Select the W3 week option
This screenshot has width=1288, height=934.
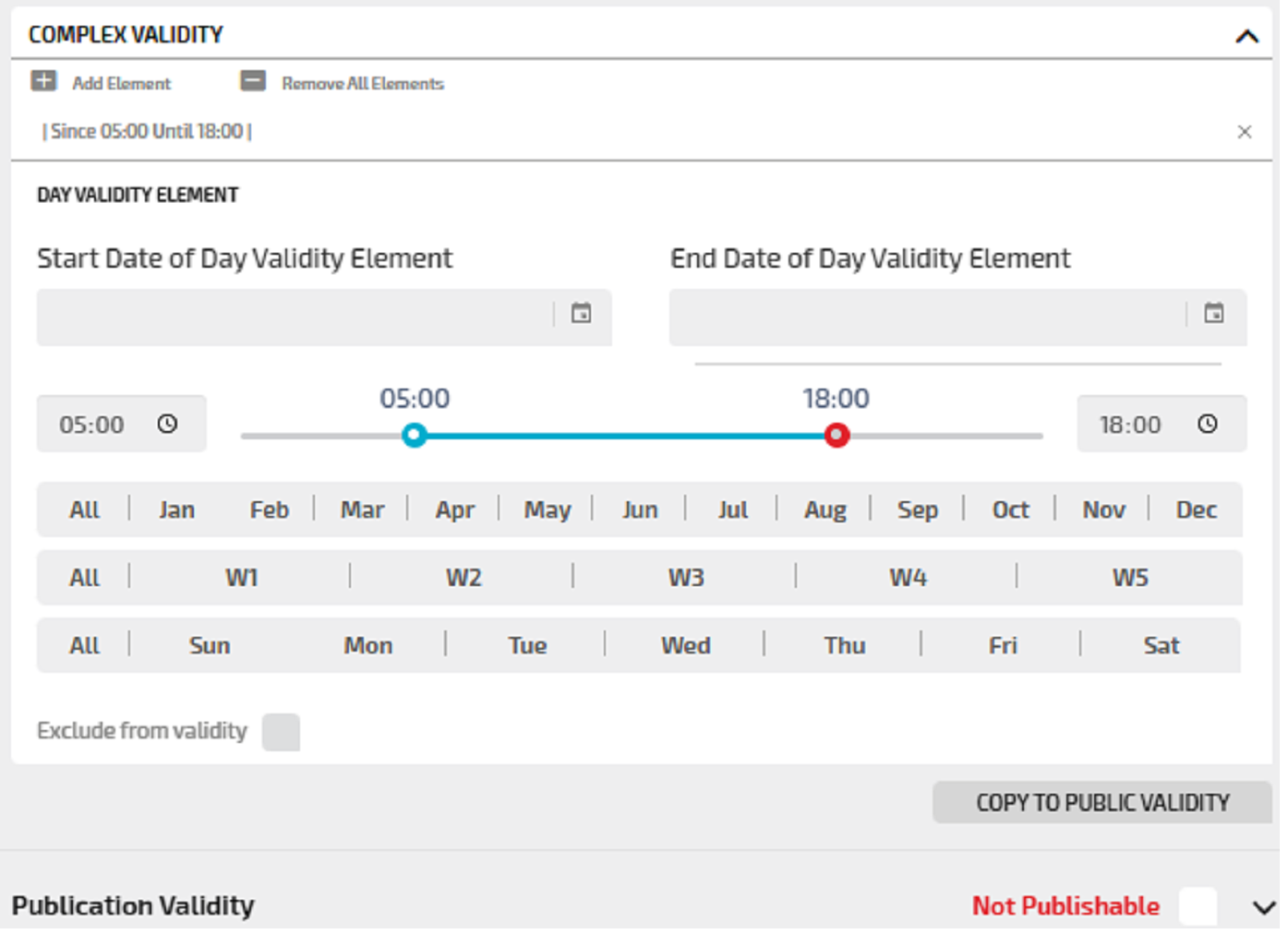[x=685, y=578]
